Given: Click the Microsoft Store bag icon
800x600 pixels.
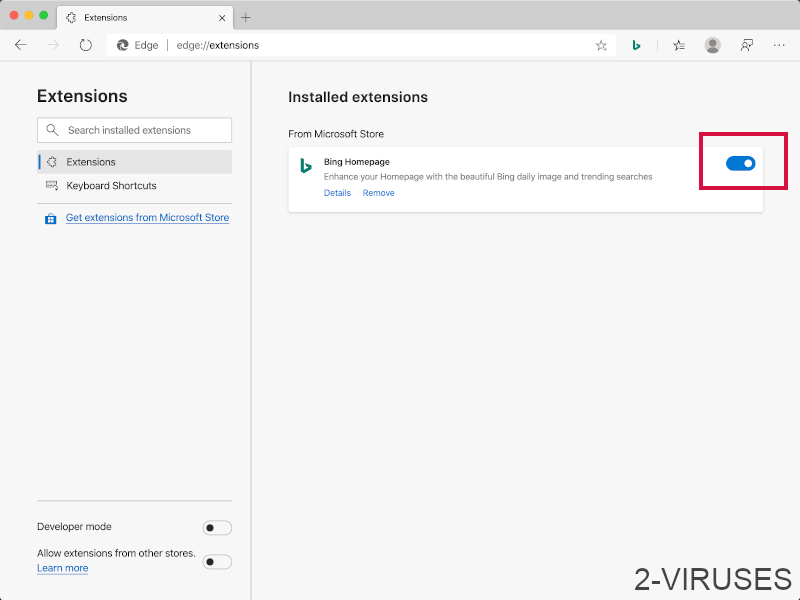Looking at the screenshot, I should [x=51, y=219].
